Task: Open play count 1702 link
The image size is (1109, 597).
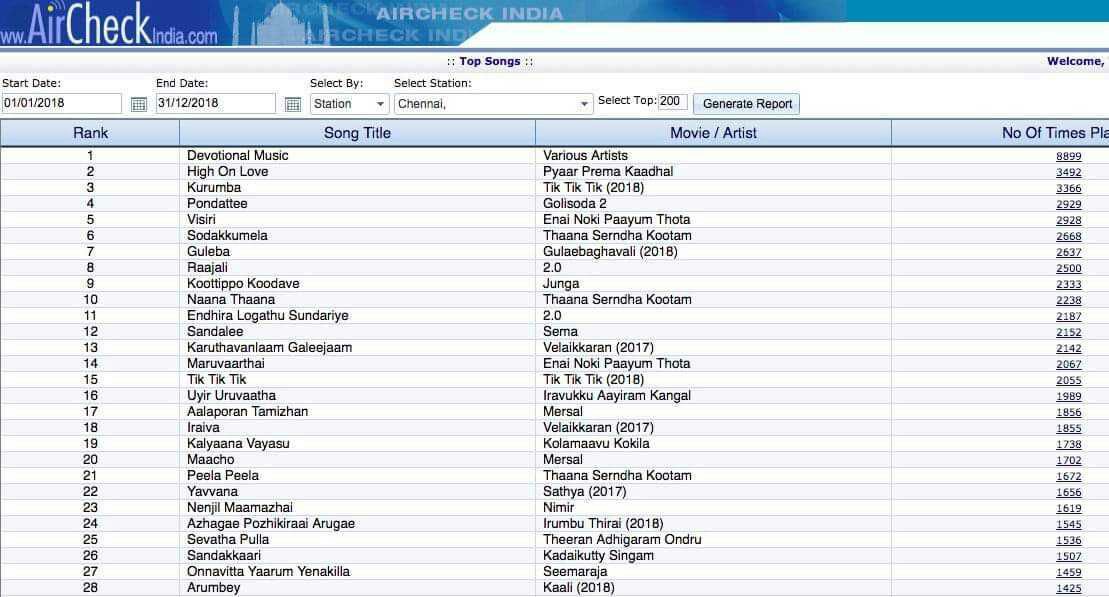Action: click(1069, 460)
